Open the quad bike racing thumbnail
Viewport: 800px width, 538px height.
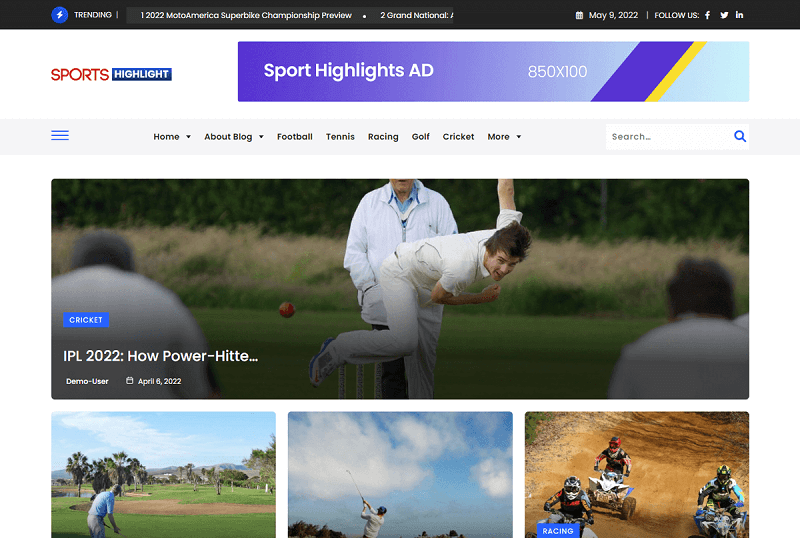(x=637, y=475)
